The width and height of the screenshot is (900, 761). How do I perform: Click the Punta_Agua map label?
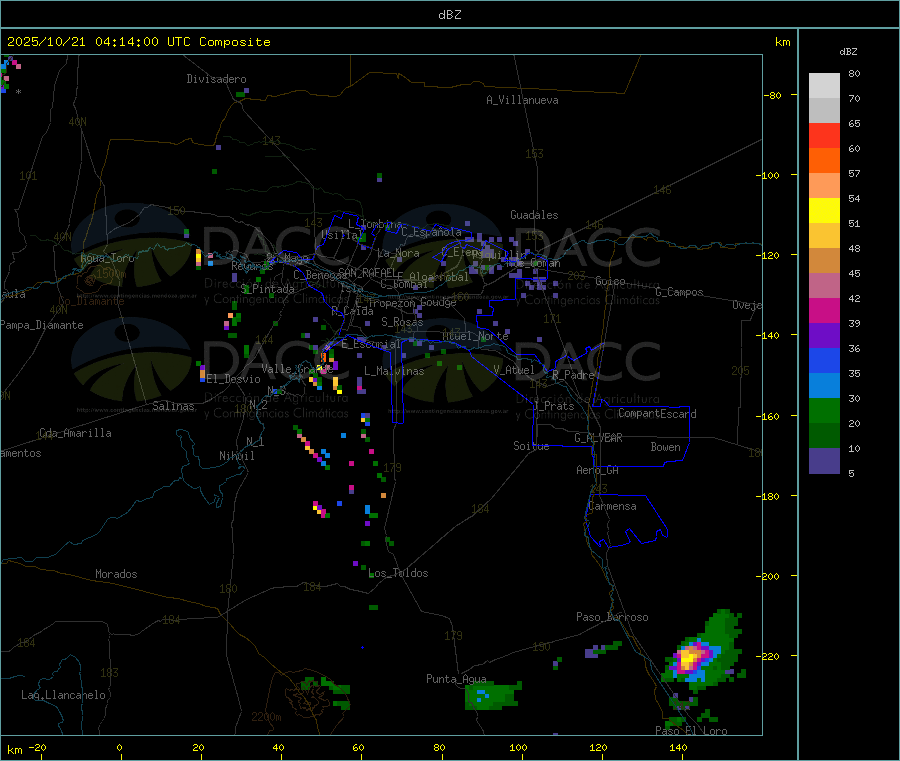click(x=456, y=679)
